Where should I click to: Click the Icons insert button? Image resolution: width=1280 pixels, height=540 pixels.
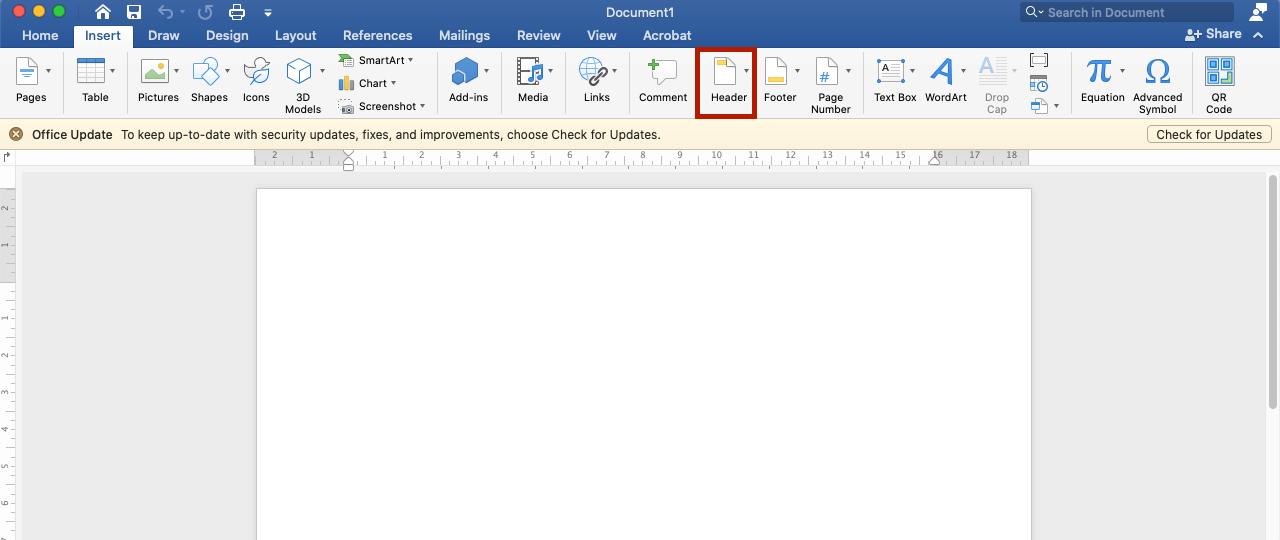point(256,72)
